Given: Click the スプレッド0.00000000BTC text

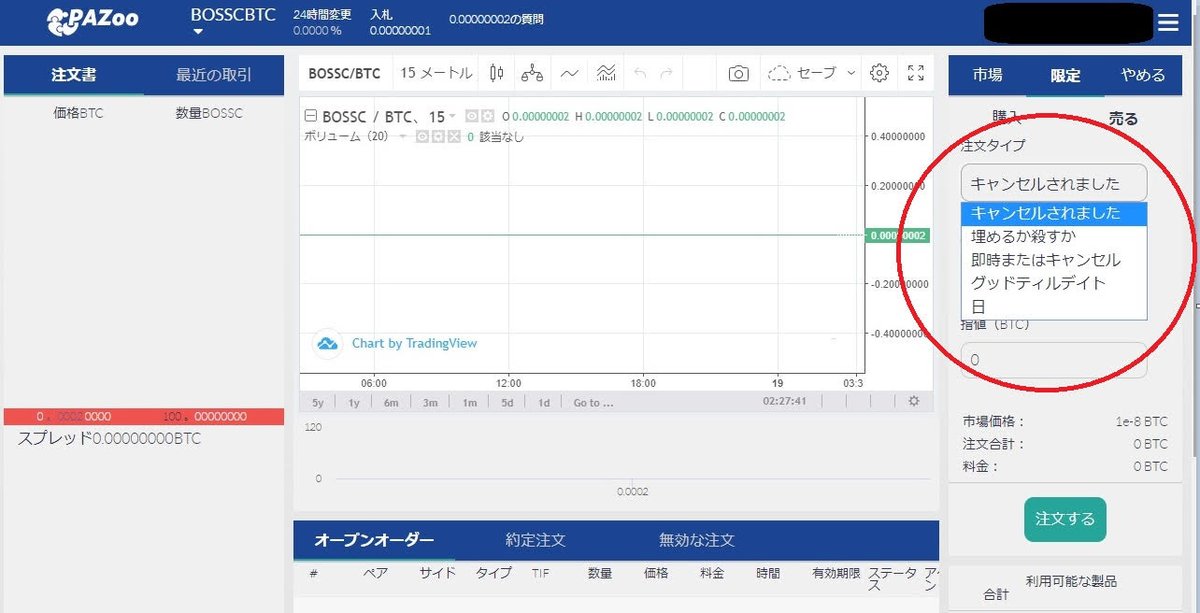Looking at the screenshot, I should (109, 438).
